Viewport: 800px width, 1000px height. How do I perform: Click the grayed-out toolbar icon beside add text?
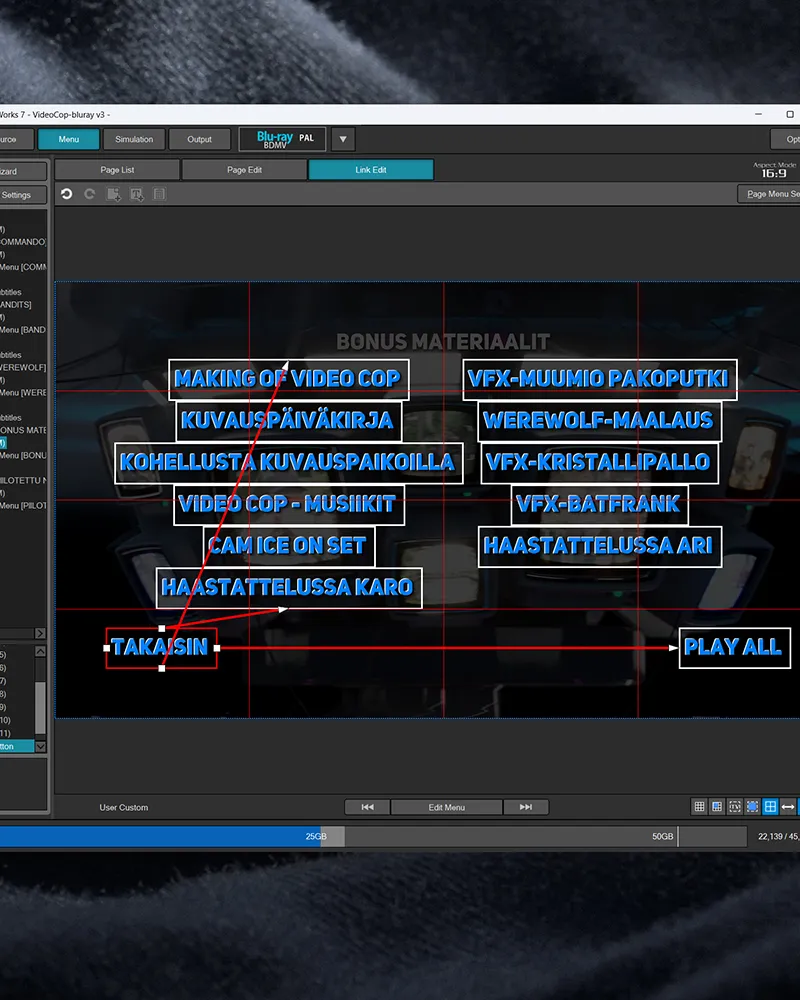point(159,194)
